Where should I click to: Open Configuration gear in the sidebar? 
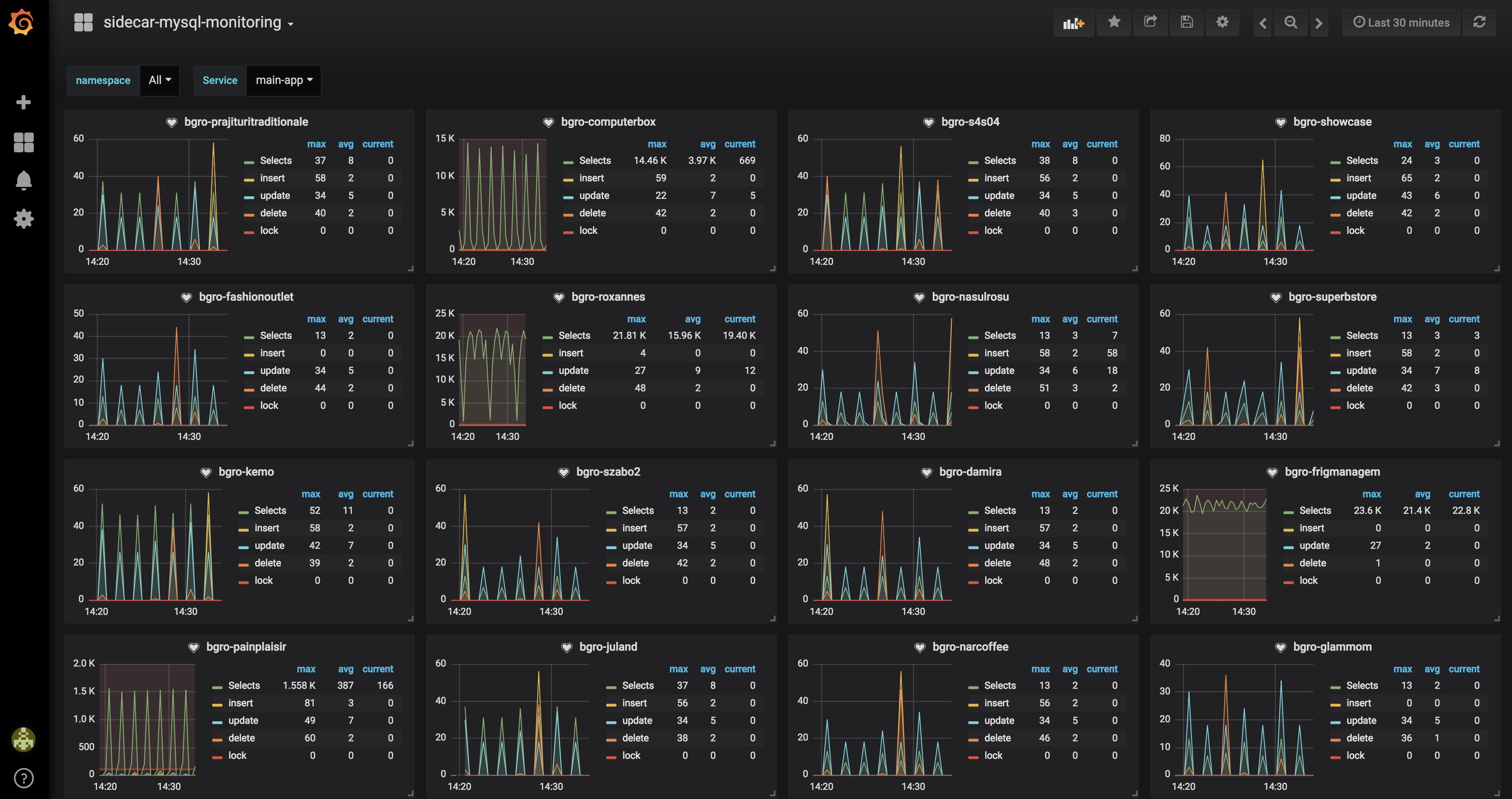pos(23,219)
